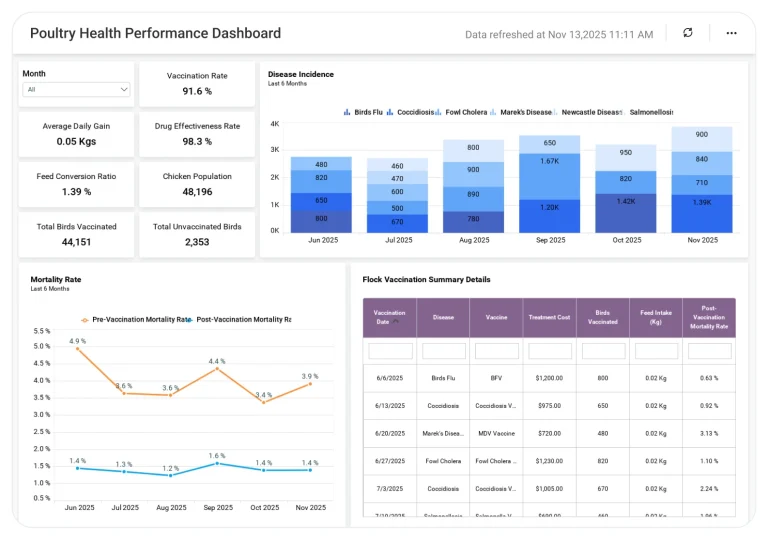
Task: Open the Month filter dropdown
Action: (x=76, y=89)
